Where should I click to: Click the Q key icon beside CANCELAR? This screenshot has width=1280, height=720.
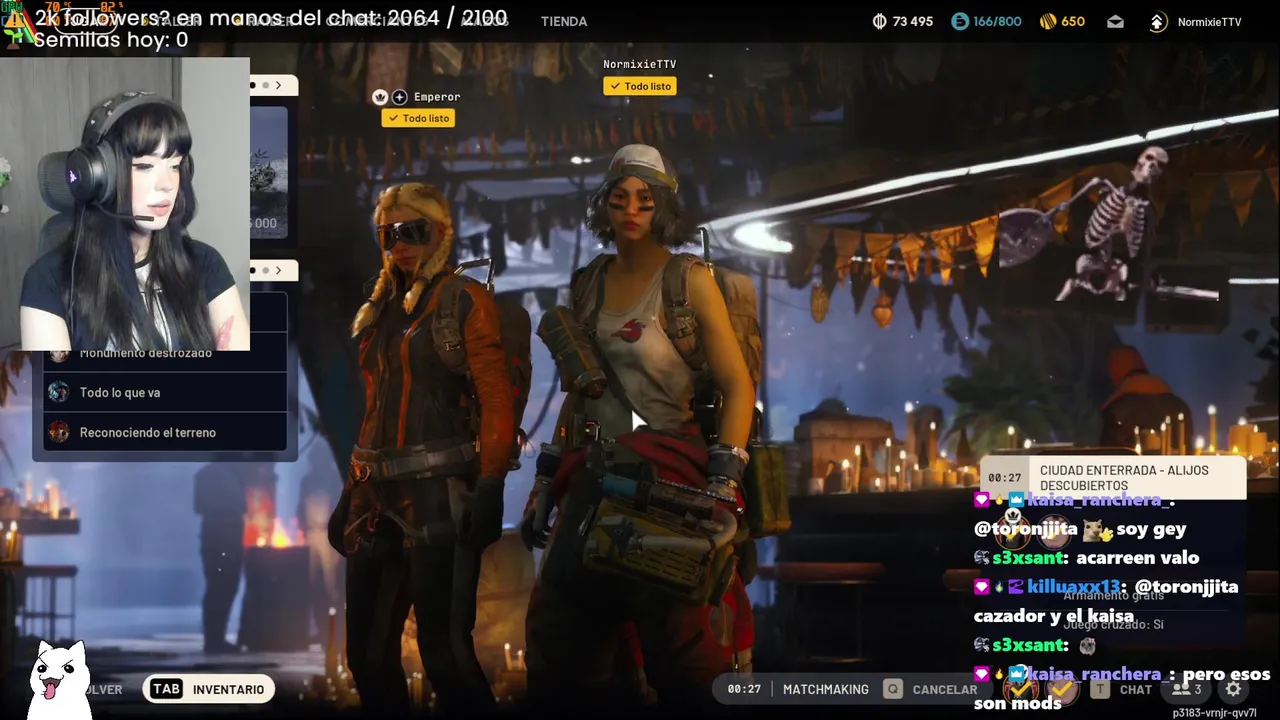893,689
